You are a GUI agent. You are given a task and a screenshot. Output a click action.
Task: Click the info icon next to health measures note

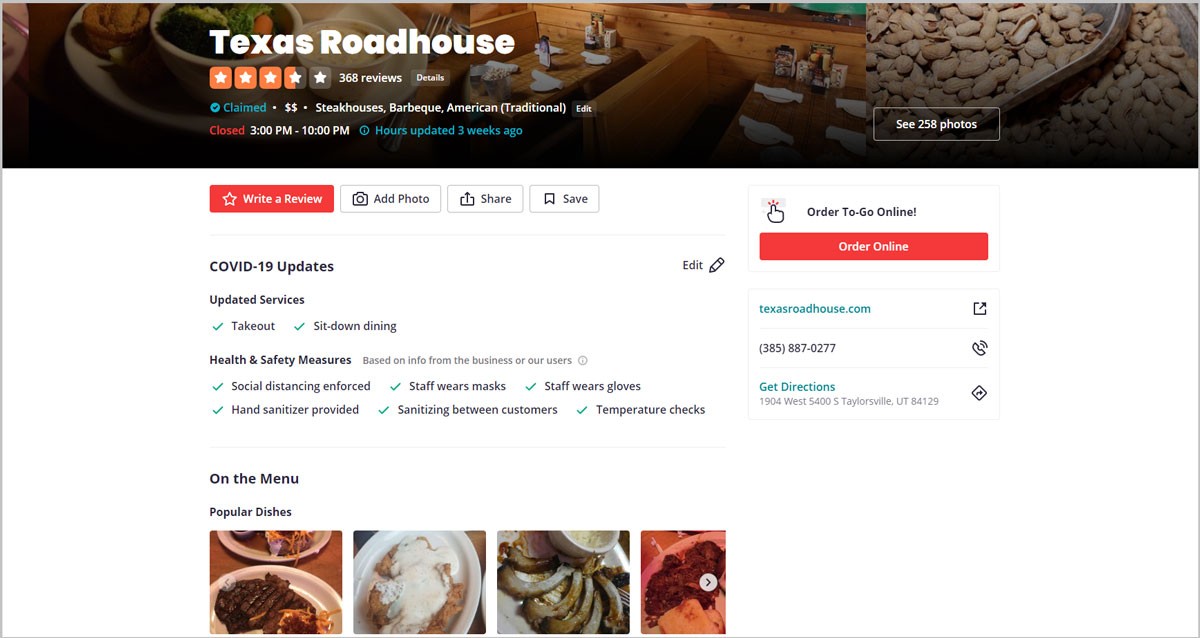pos(583,361)
